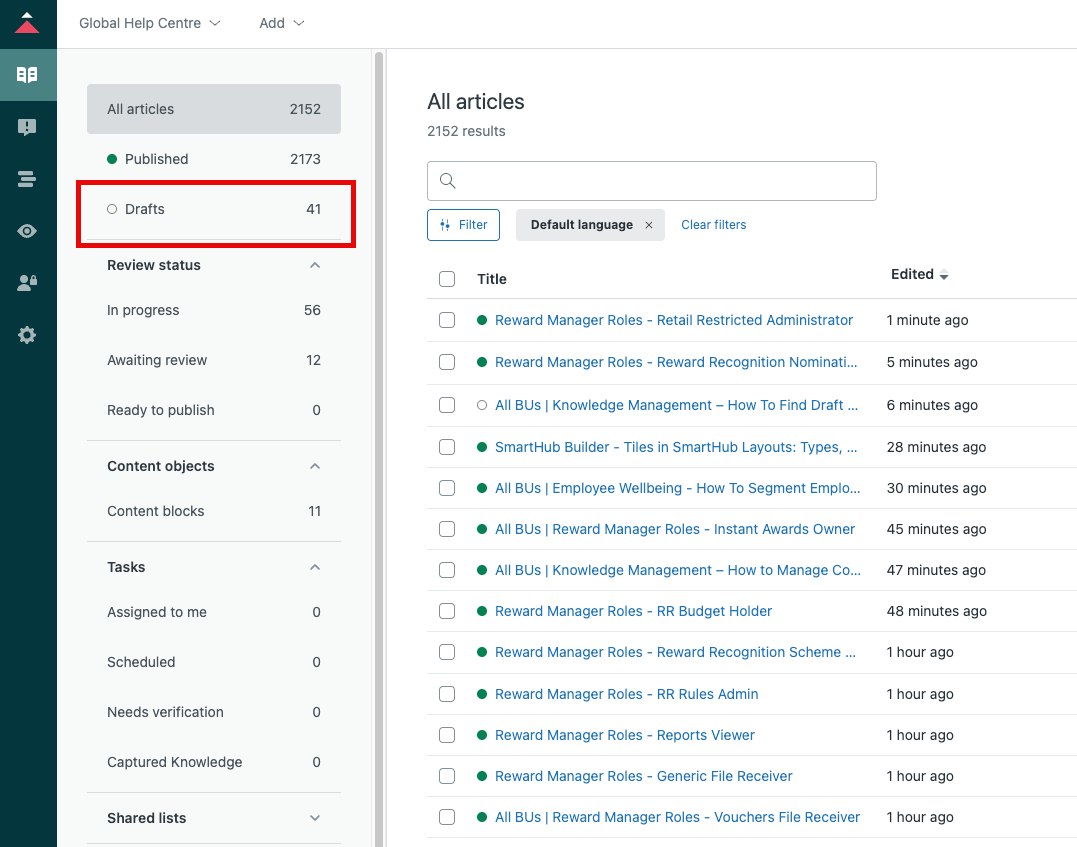Check the box for RR Budget Holder
The height and width of the screenshot is (847, 1077).
point(447,611)
